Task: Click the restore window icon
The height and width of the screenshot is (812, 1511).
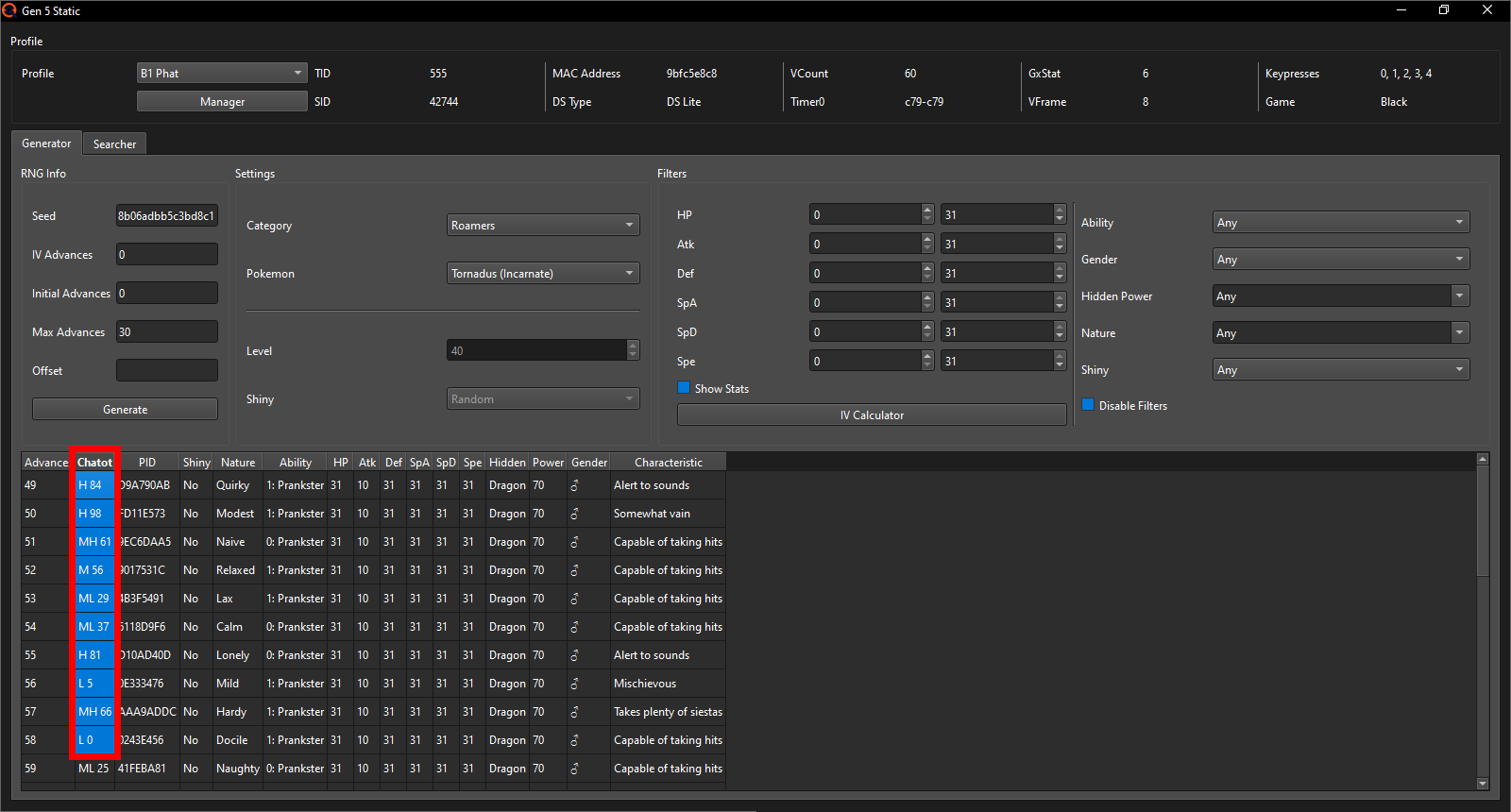Action: [1444, 10]
